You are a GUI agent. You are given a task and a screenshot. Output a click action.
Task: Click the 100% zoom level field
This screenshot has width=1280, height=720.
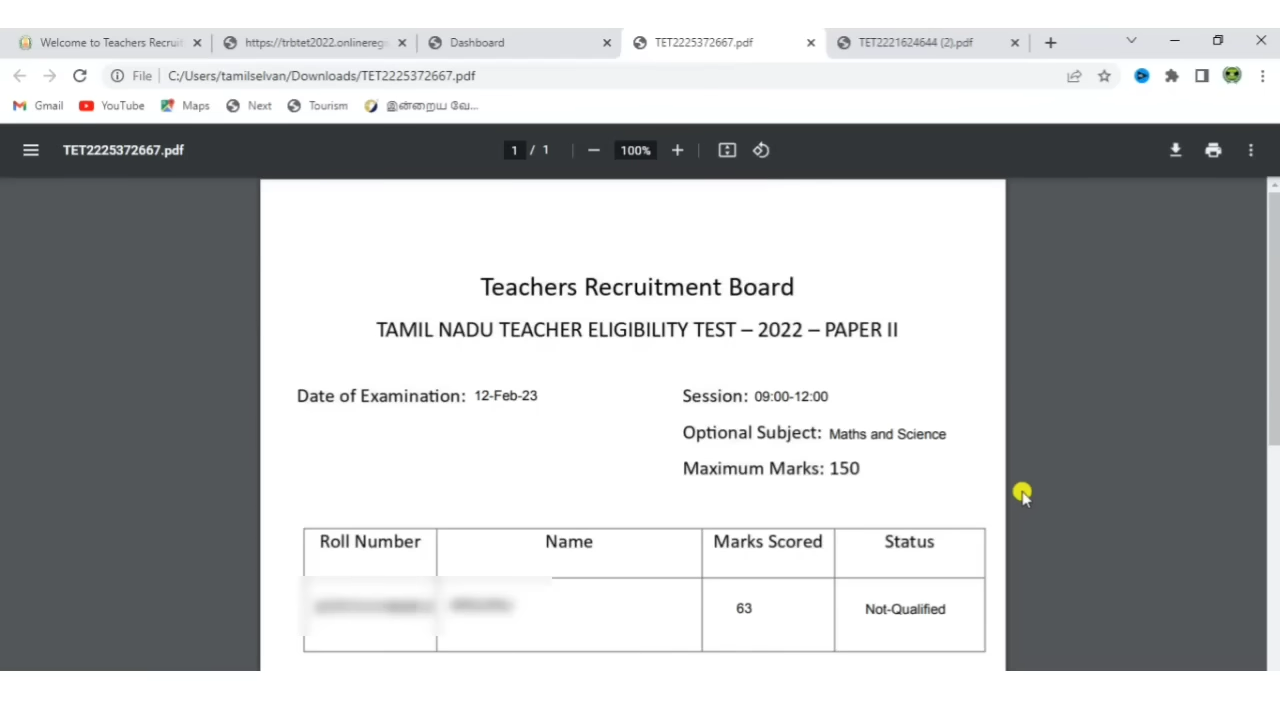pos(635,150)
